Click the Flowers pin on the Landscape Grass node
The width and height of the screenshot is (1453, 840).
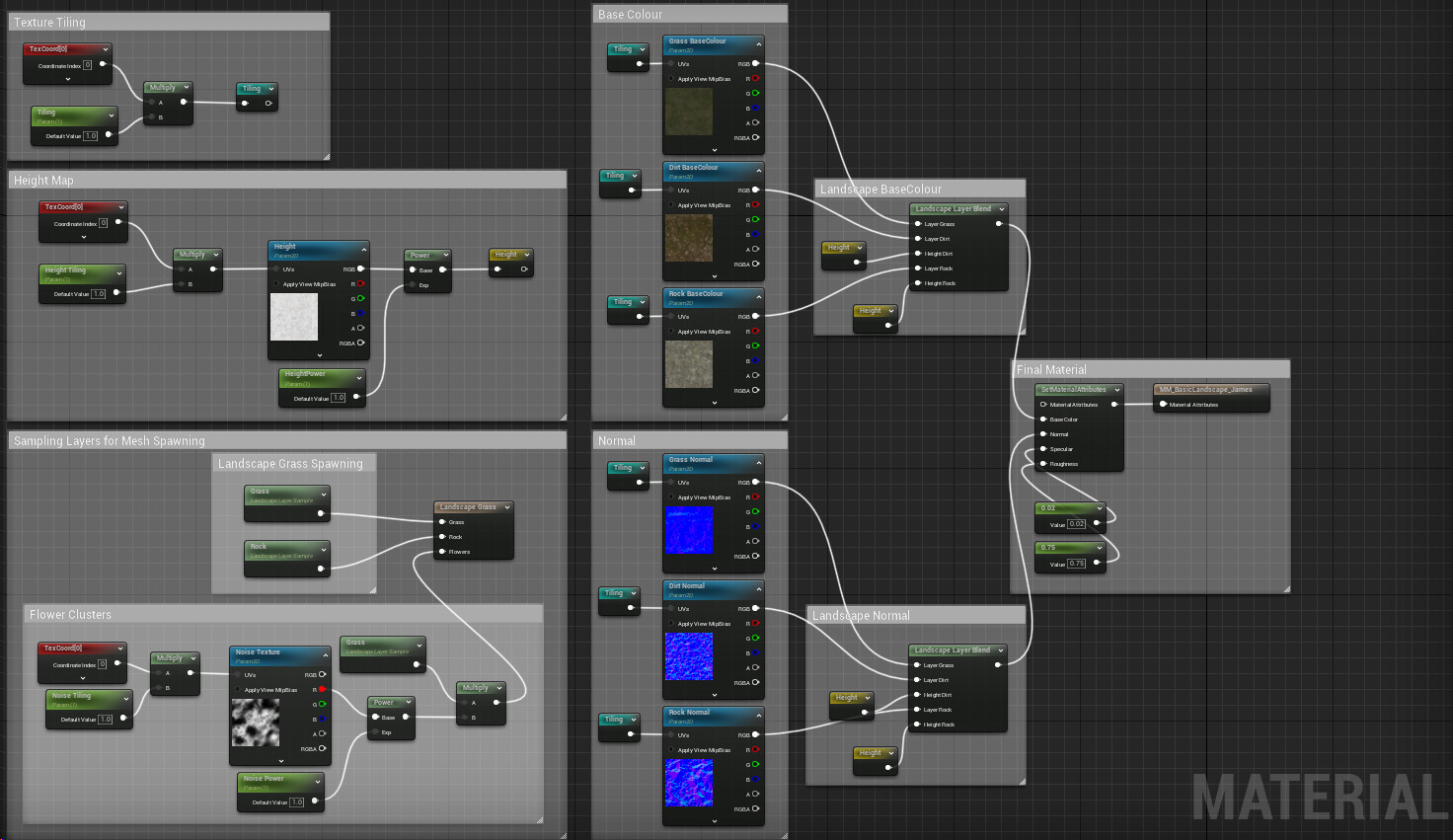click(444, 552)
